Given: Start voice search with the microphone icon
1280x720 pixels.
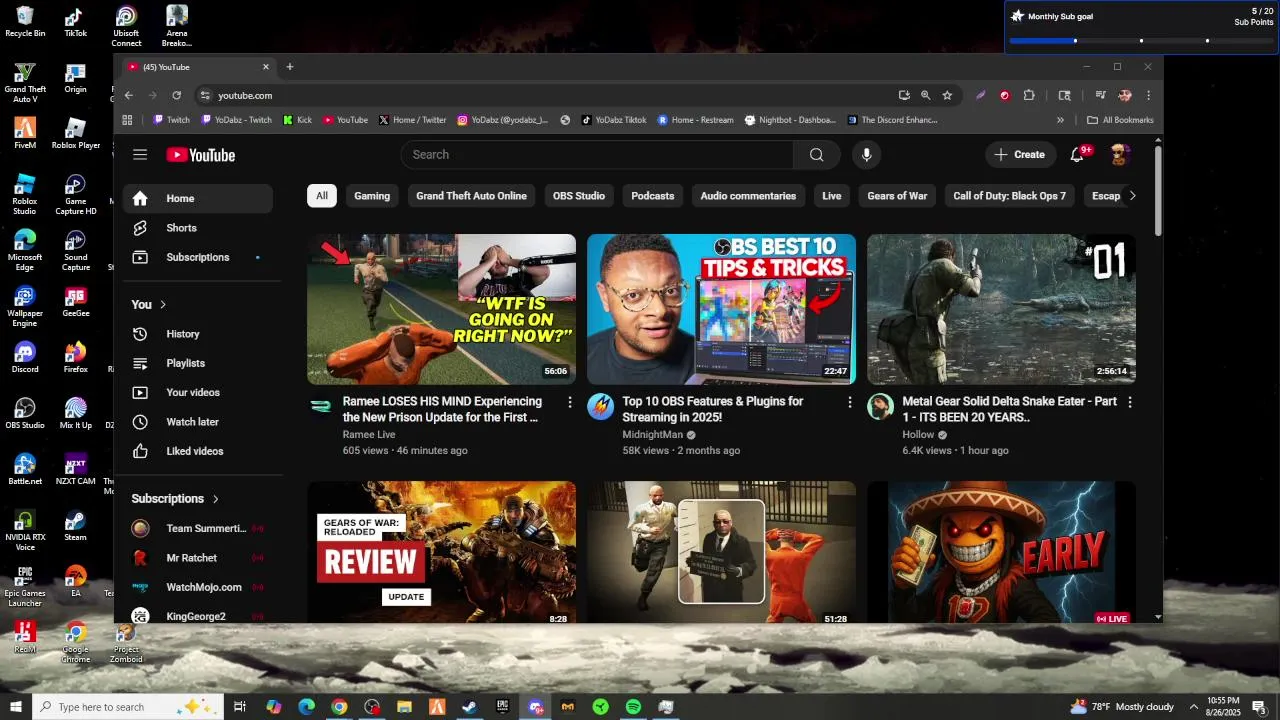Looking at the screenshot, I should pyautogui.click(x=867, y=155).
